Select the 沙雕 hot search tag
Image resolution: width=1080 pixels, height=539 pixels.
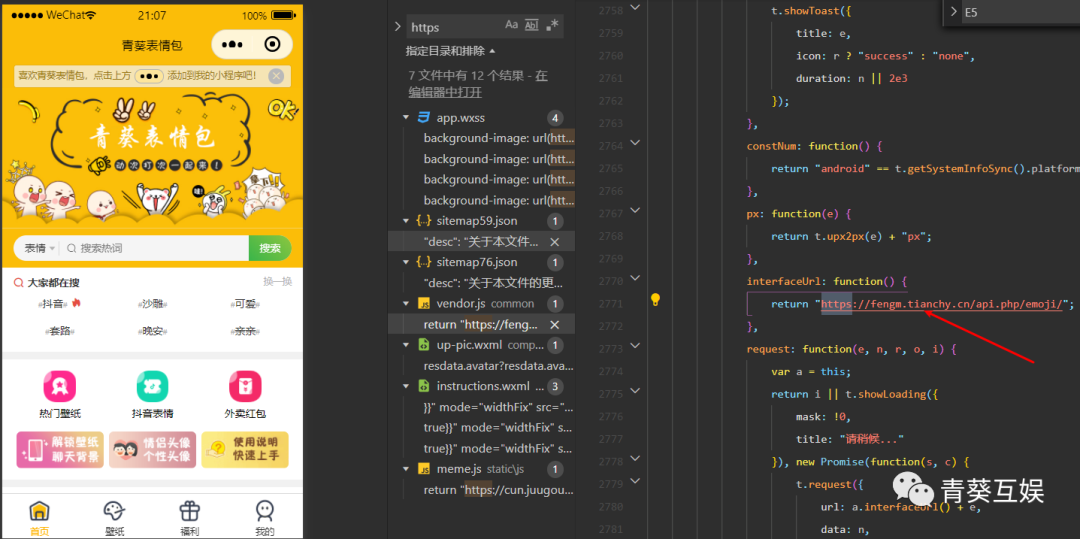[152, 304]
